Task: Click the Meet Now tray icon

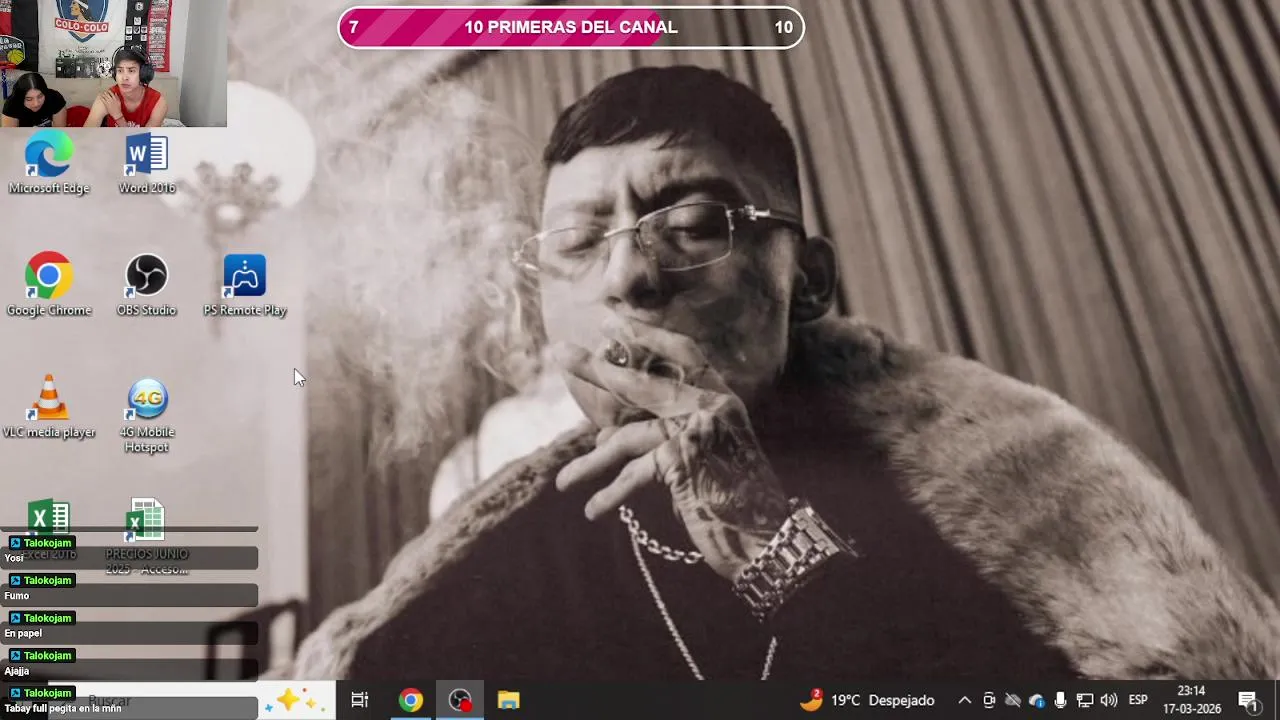Action: (x=989, y=700)
